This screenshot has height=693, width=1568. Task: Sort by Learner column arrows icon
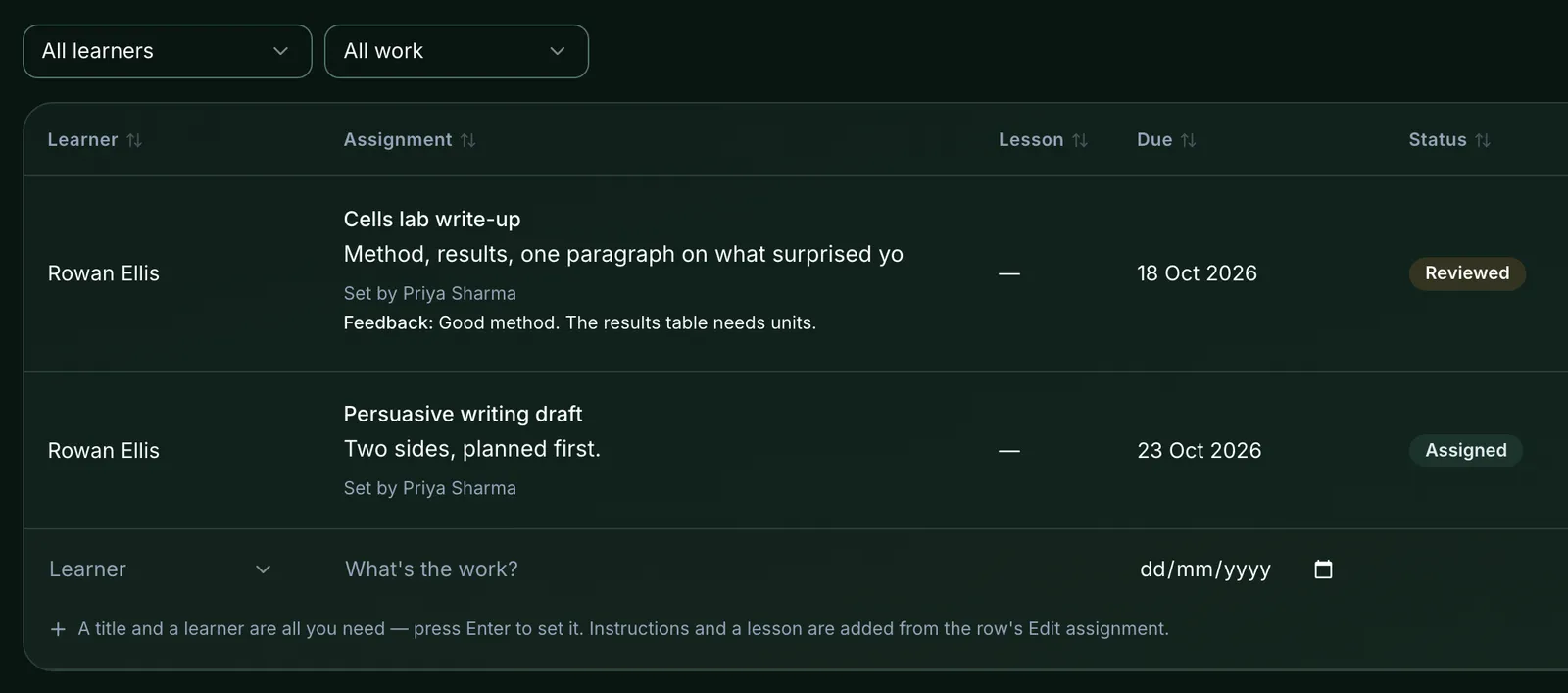[x=134, y=140]
